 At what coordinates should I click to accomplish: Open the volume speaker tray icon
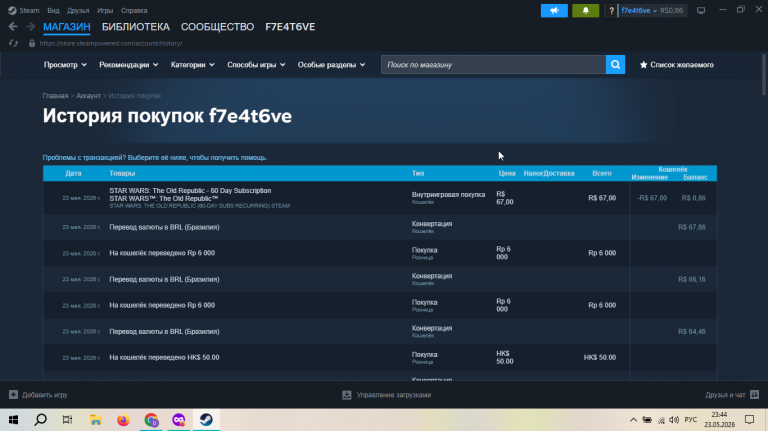click(674, 420)
